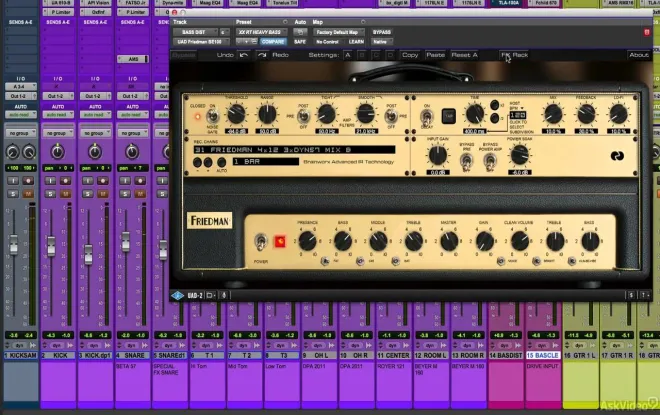Click the Copy settings button
Viewport: 660px width, 415px height.
[x=410, y=55]
